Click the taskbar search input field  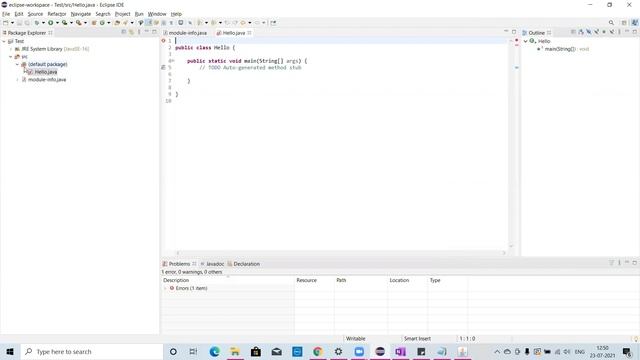click(91, 351)
